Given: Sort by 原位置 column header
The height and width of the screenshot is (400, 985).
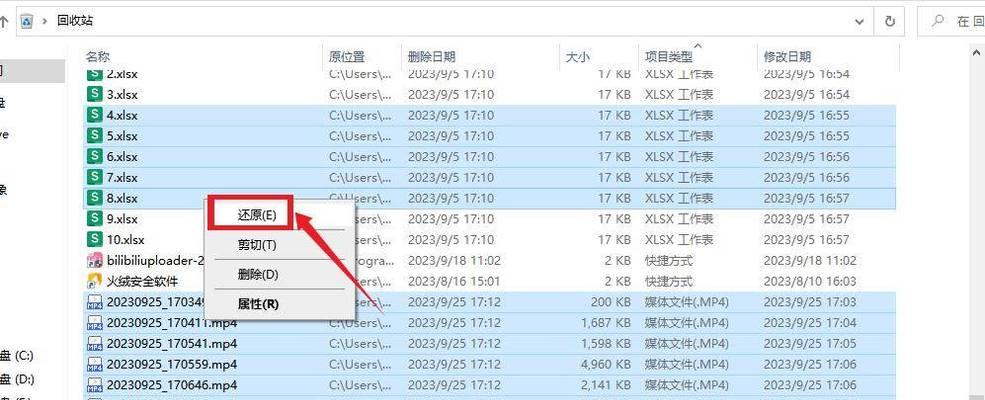Looking at the screenshot, I should pos(347,57).
